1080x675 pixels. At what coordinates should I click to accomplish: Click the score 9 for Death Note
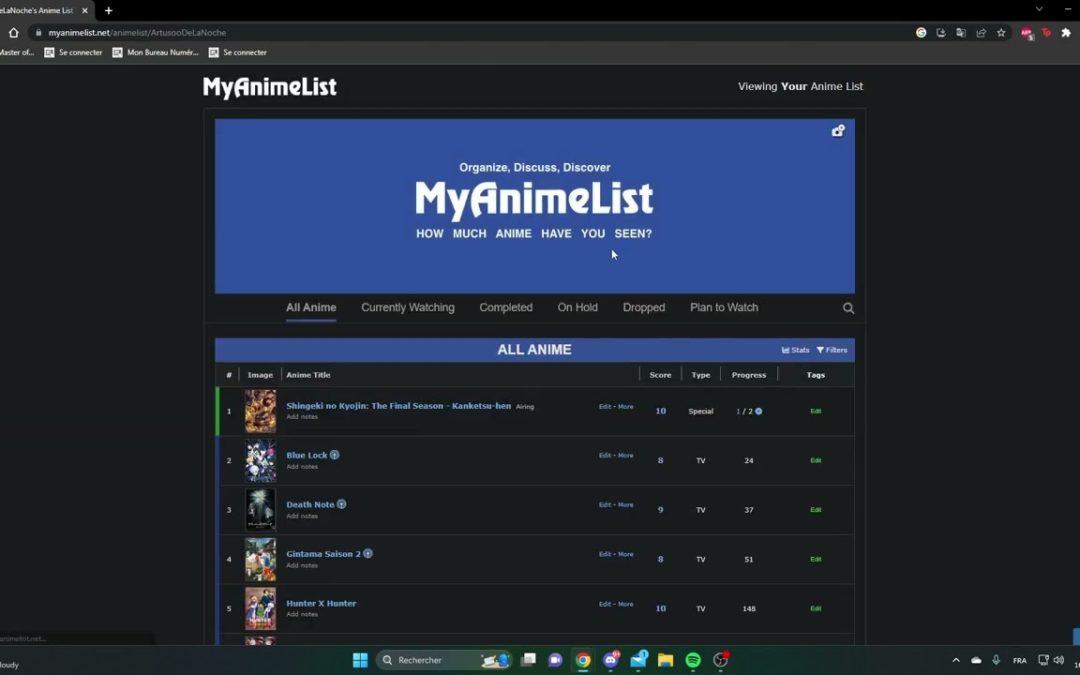[x=661, y=510]
